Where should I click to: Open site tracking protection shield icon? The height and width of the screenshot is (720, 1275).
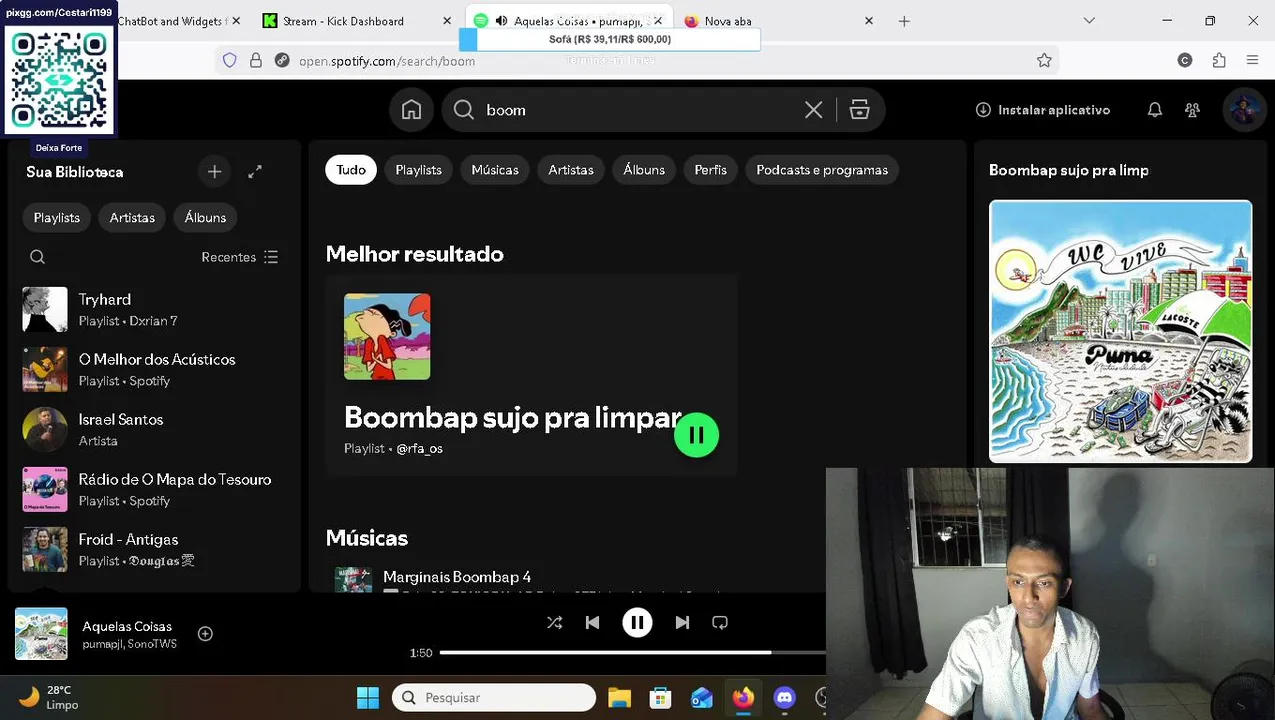tap(230, 61)
